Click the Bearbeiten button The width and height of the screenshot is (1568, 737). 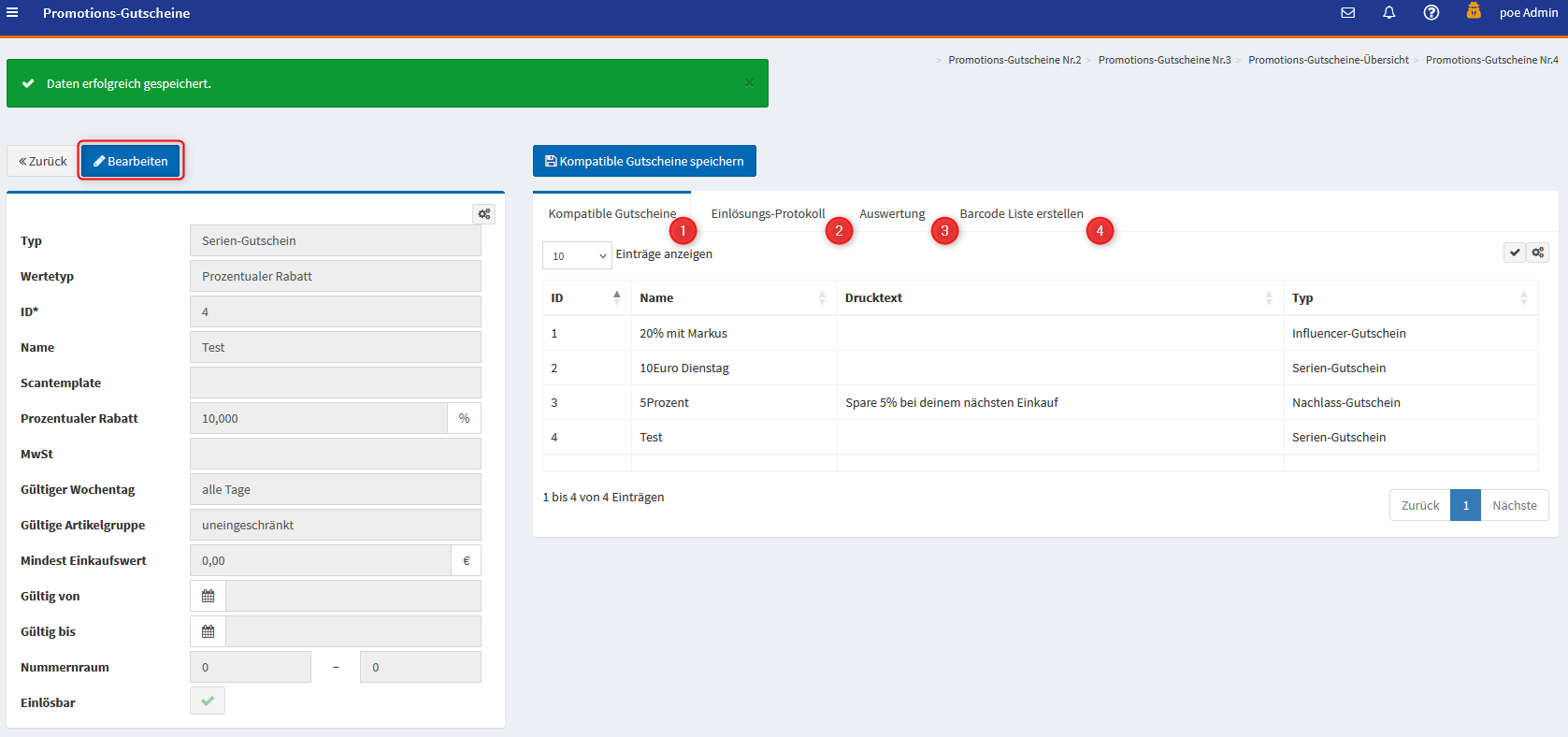[131, 161]
